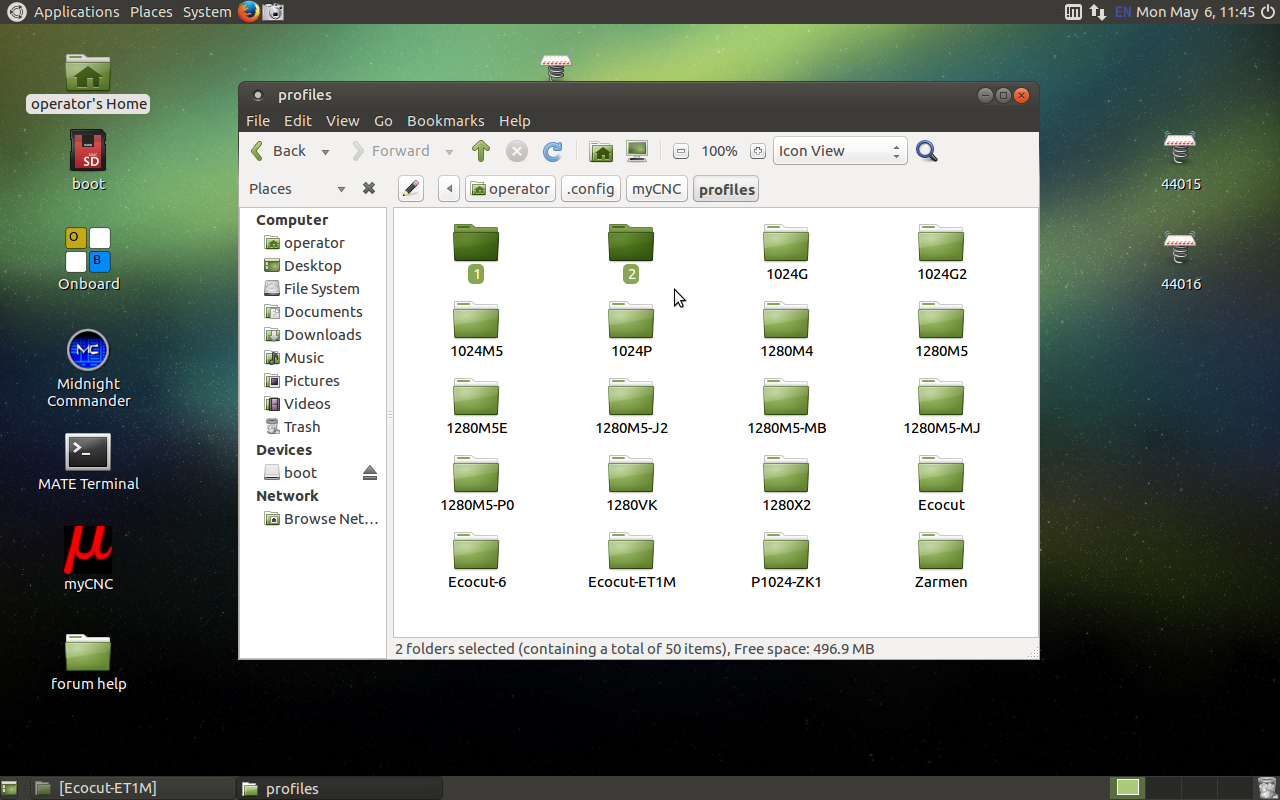Toggle the text location edit button
Viewport: 1280px width, 800px height.
pyautogui.click(x=410, y=189)
